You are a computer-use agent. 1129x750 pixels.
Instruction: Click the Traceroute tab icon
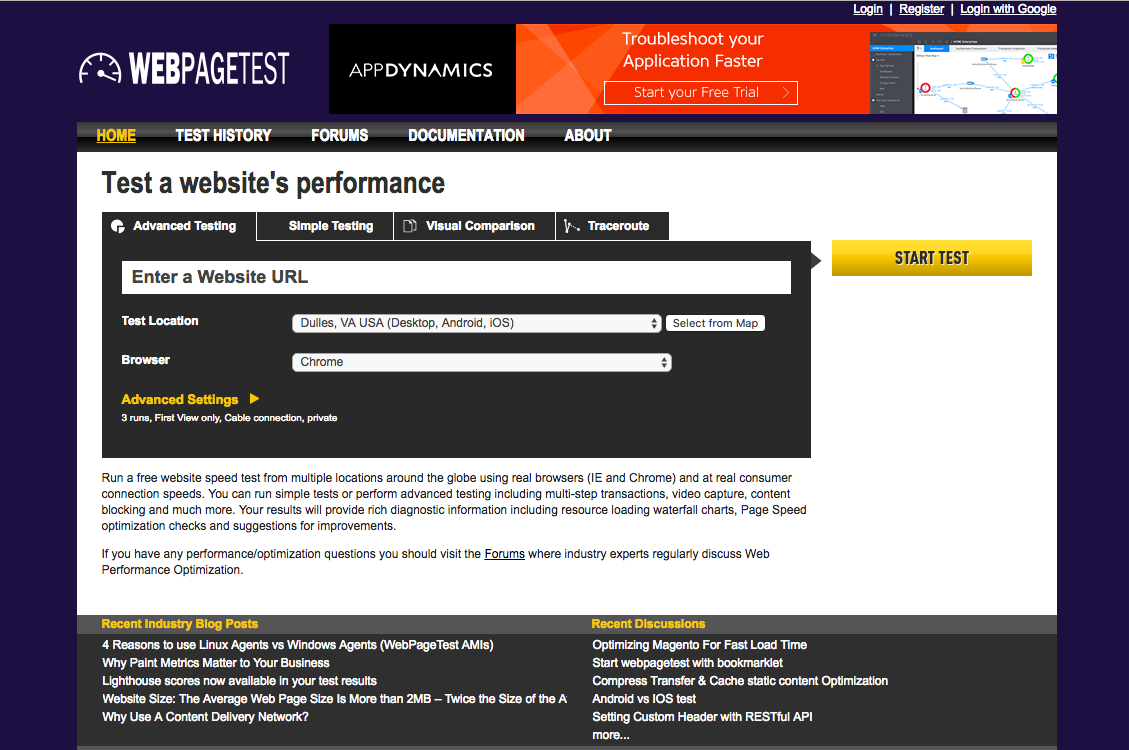coord(572,226)
